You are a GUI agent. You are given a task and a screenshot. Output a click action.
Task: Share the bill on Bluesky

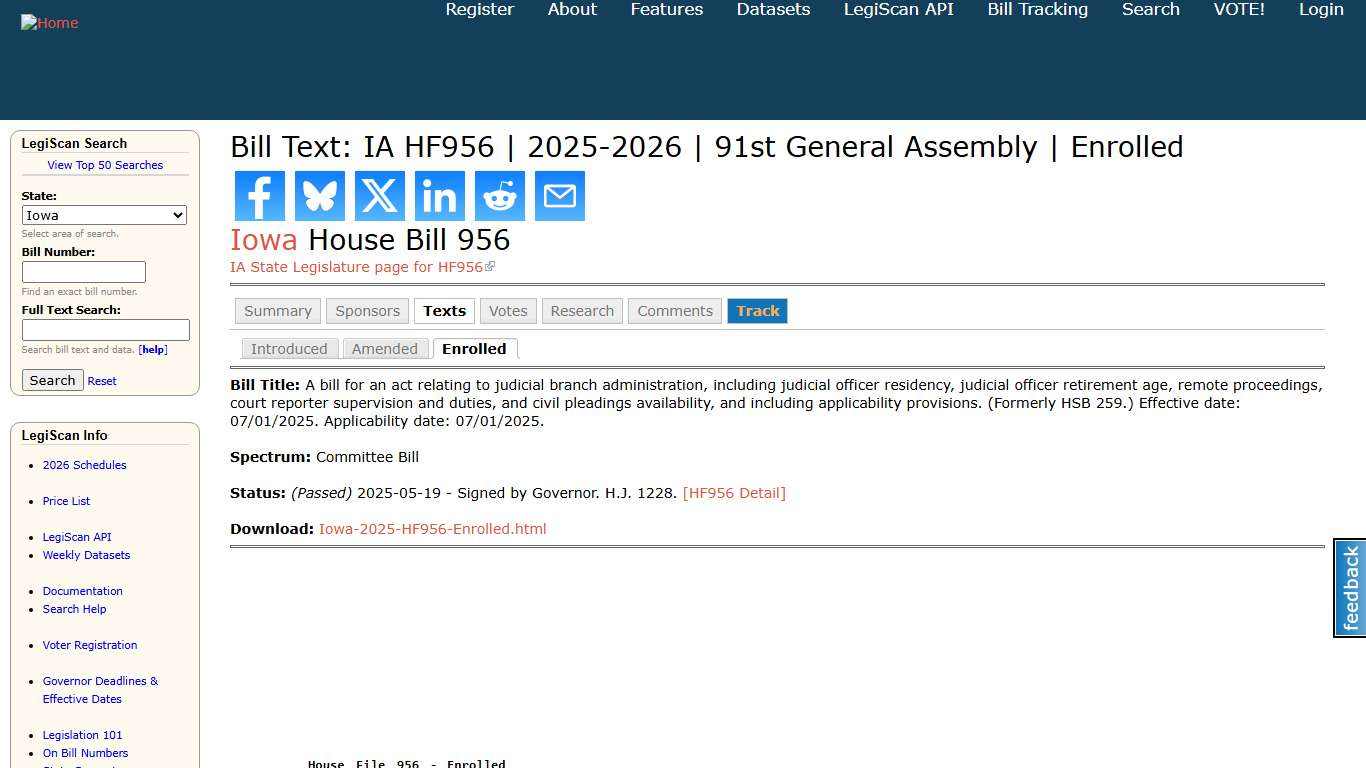click(319, 195)
